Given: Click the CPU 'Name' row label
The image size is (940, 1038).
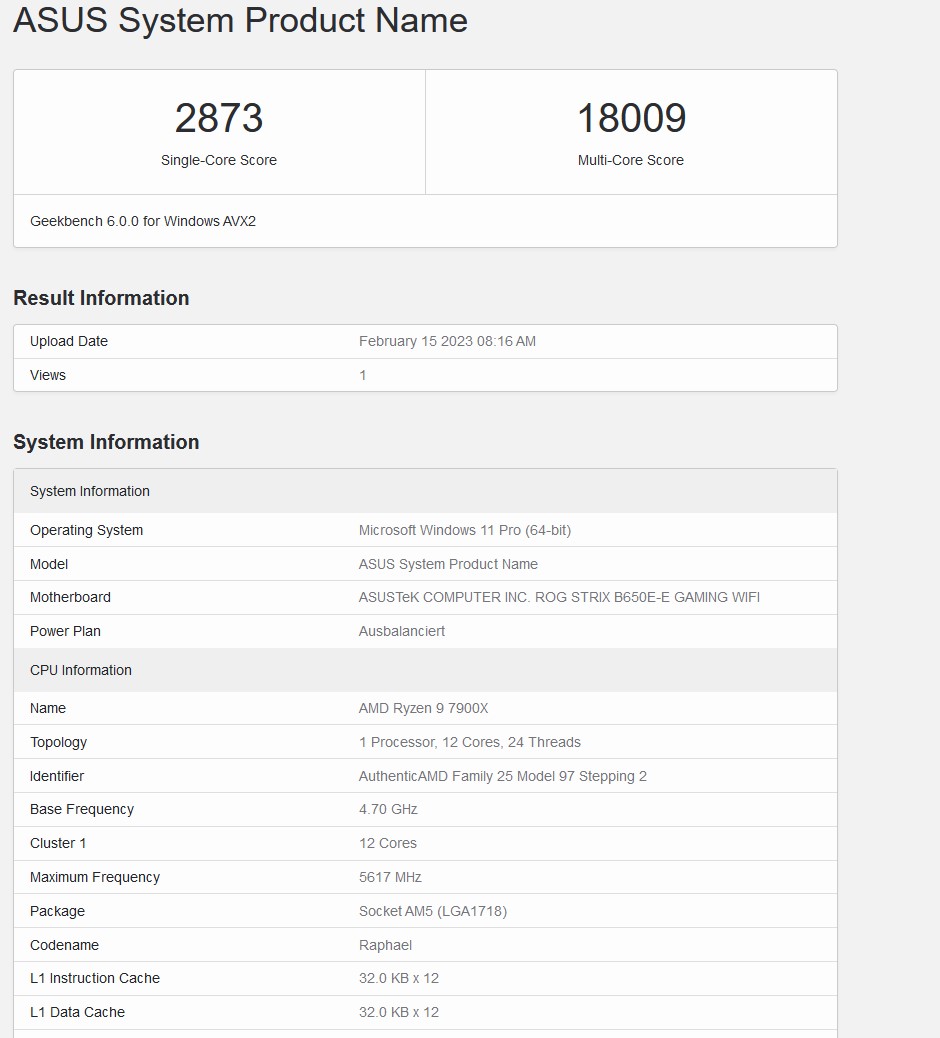Looking at the screenshot, I should pos(48,708).
